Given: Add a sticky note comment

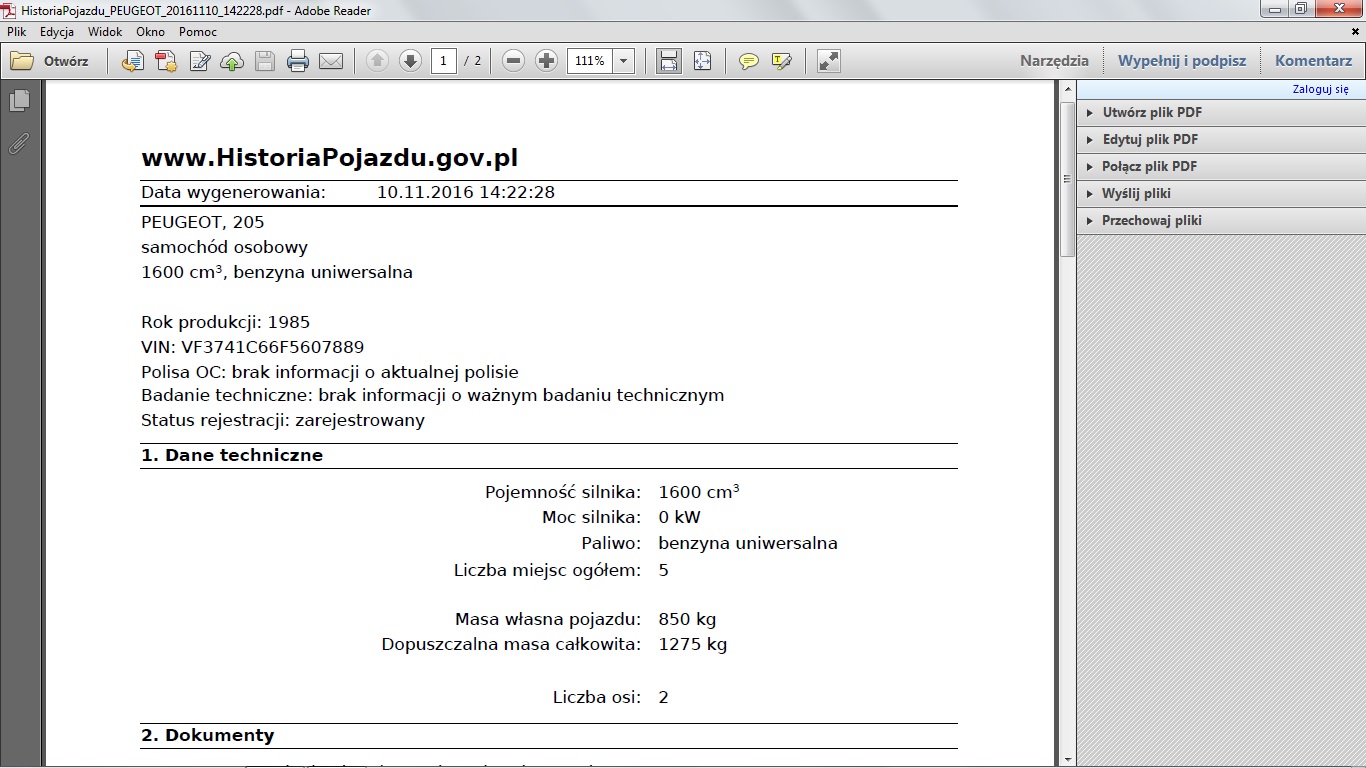Looking at the screenshot, I should tap(748, 61).
